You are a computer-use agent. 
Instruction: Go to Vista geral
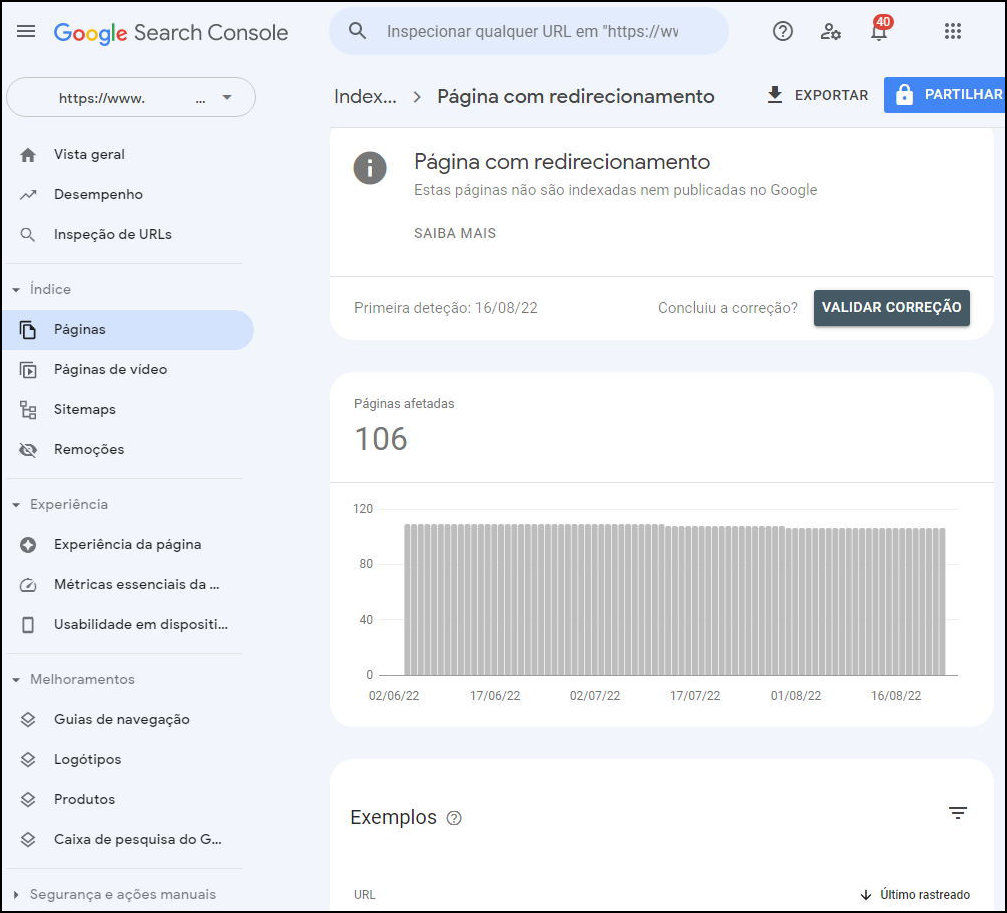tap(89, 155)
